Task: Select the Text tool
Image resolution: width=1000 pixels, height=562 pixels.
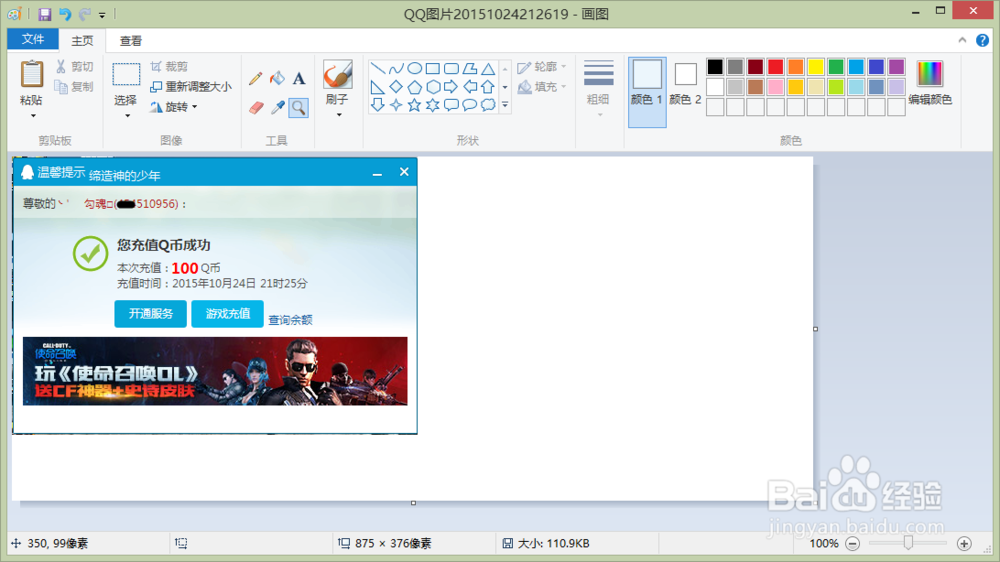Action: pyautogui.click(x=298, y=78)
